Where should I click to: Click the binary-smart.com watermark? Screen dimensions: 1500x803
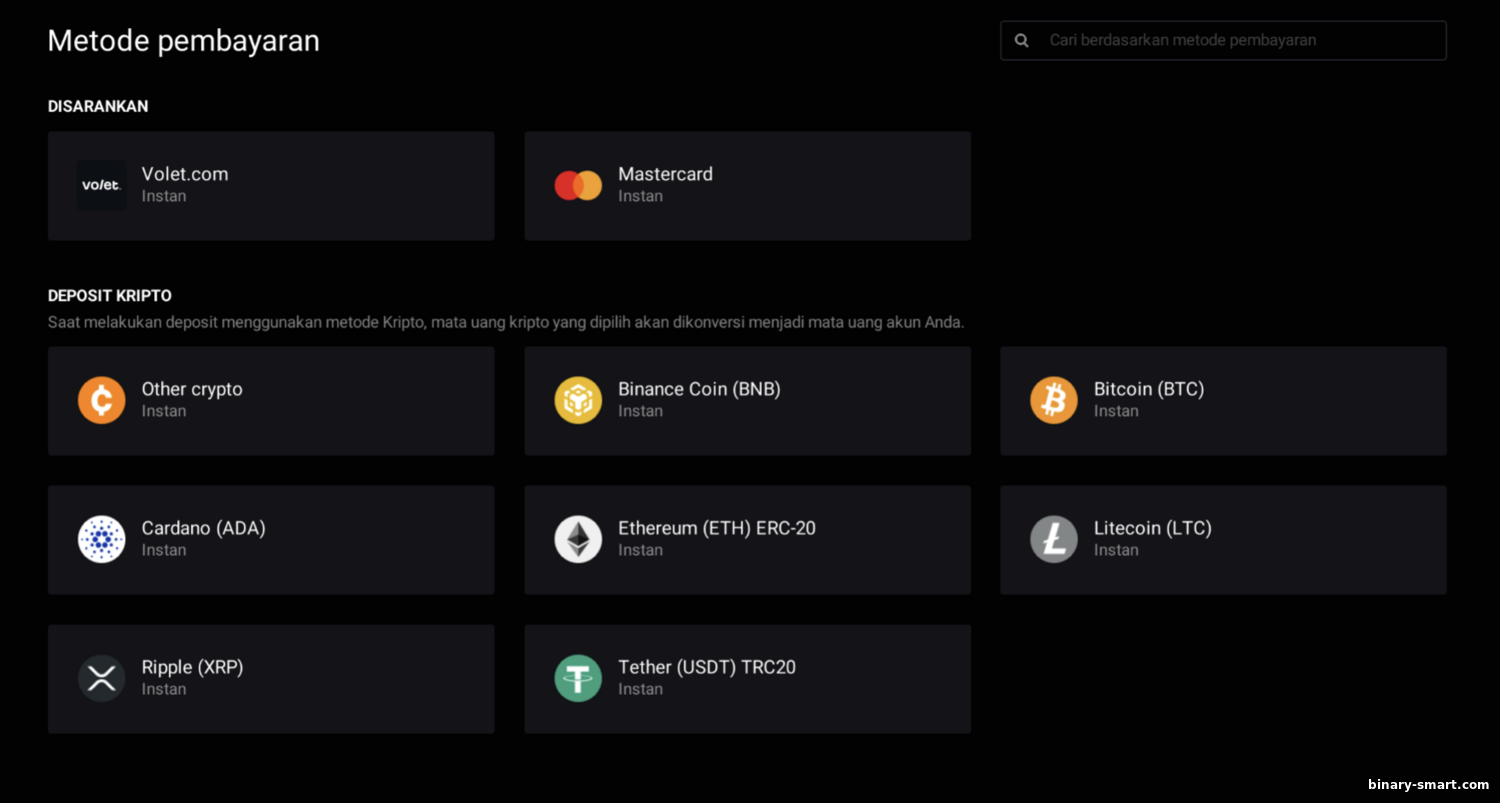(1427, 785)
